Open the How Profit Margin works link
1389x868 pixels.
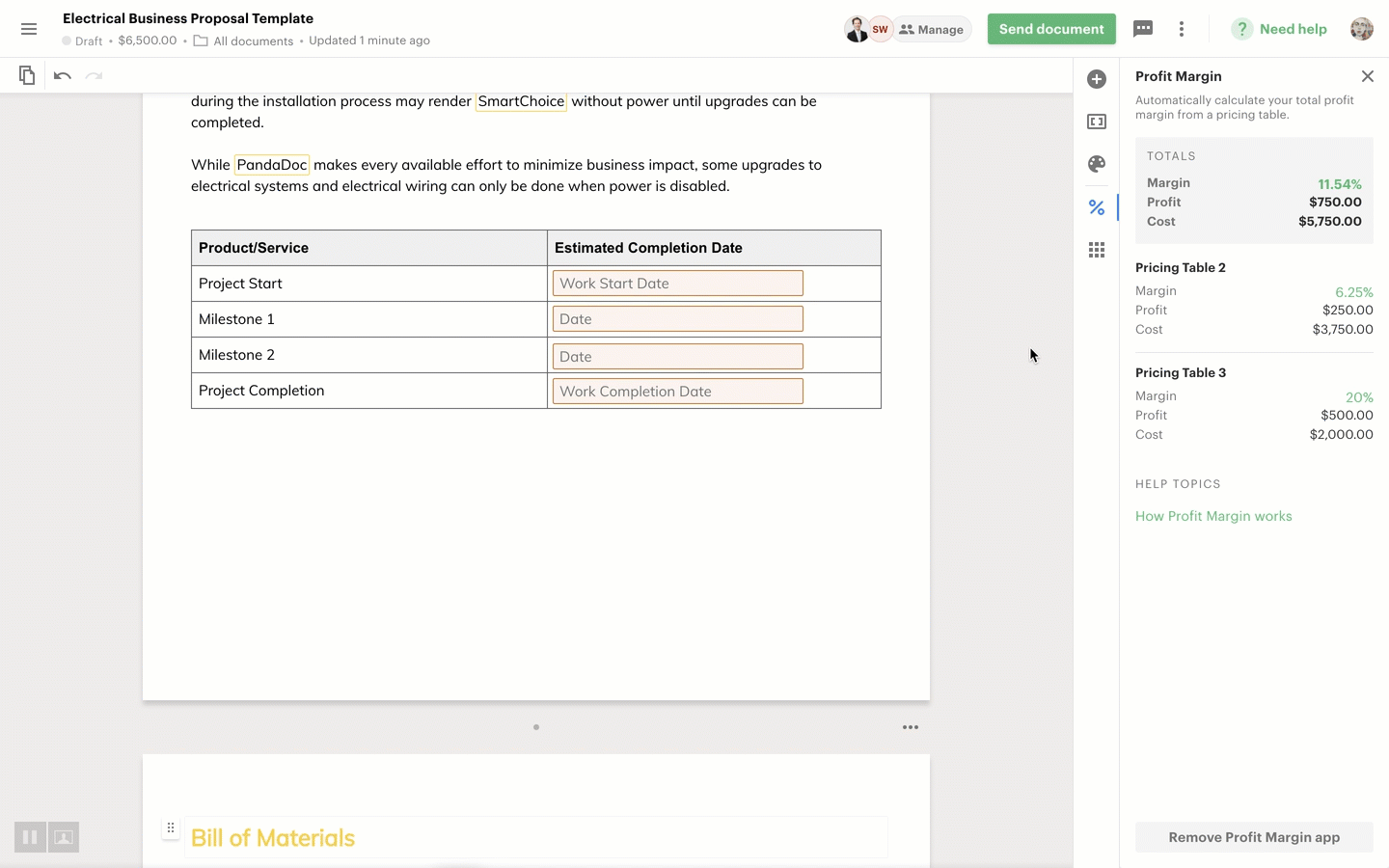[x=1213, y=516]
